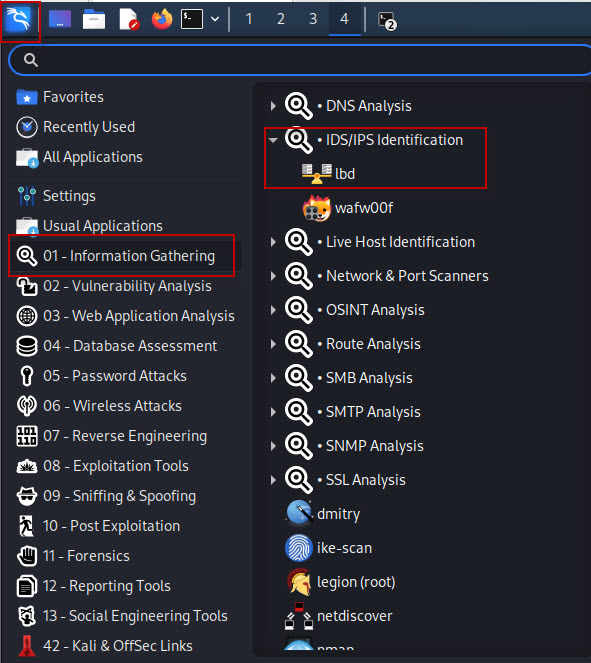This screenshot has width=591, height=663.
Task: Launch netdiscover
Action: pyautogui.click(x=338, y=616)
